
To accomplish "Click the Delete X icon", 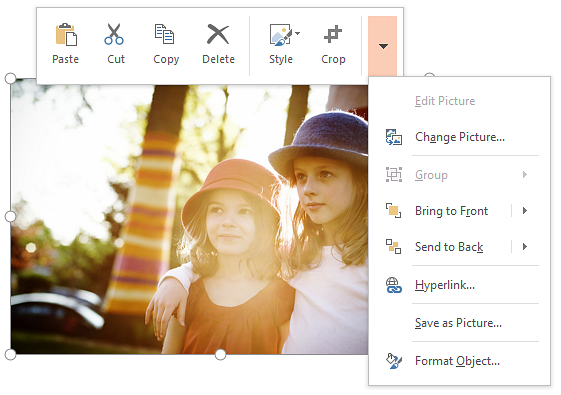I will click(x=218, y=34).
